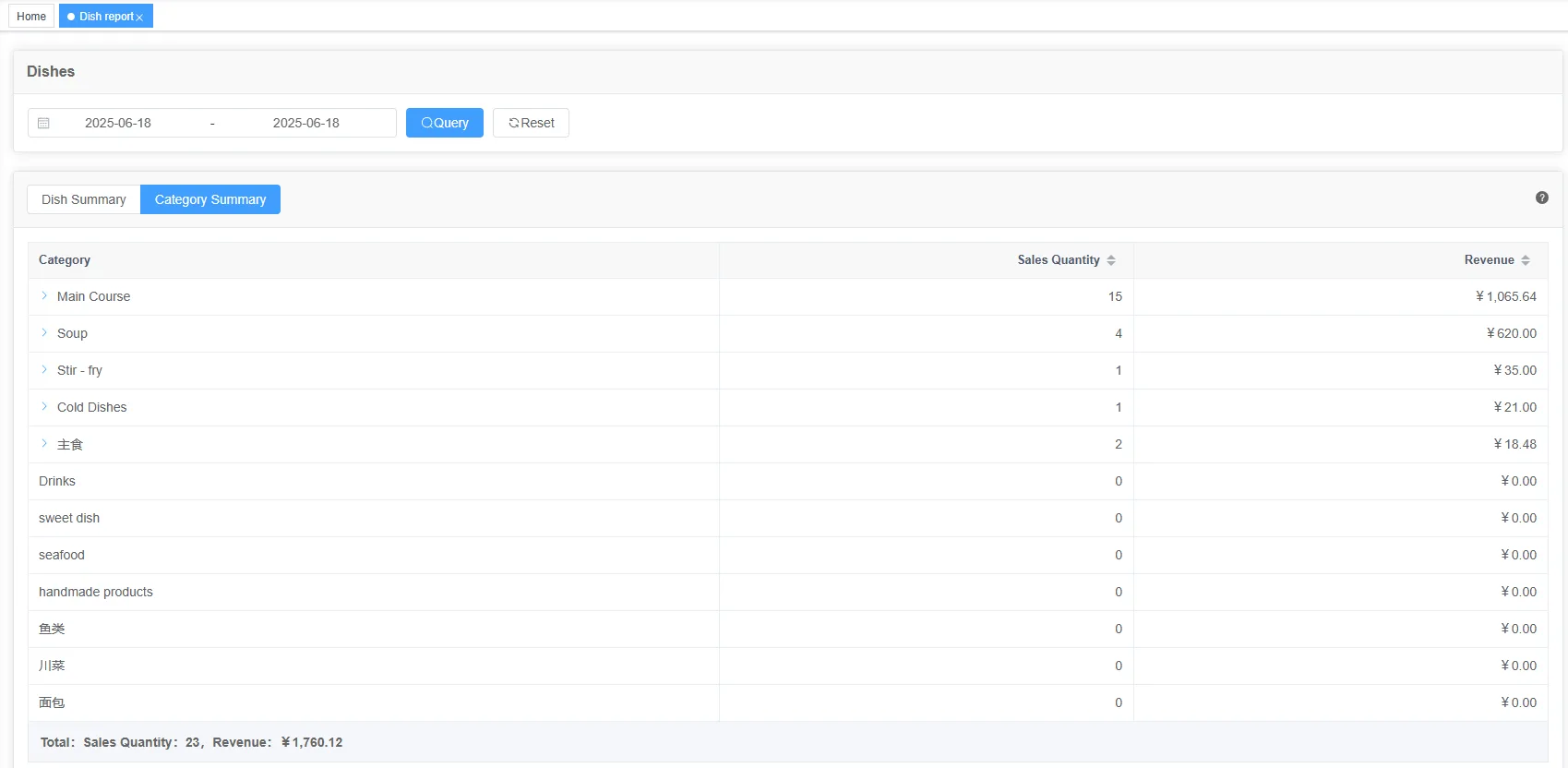Click the 川菜 row label
The image size is (1568, 768).
[52, 666]
